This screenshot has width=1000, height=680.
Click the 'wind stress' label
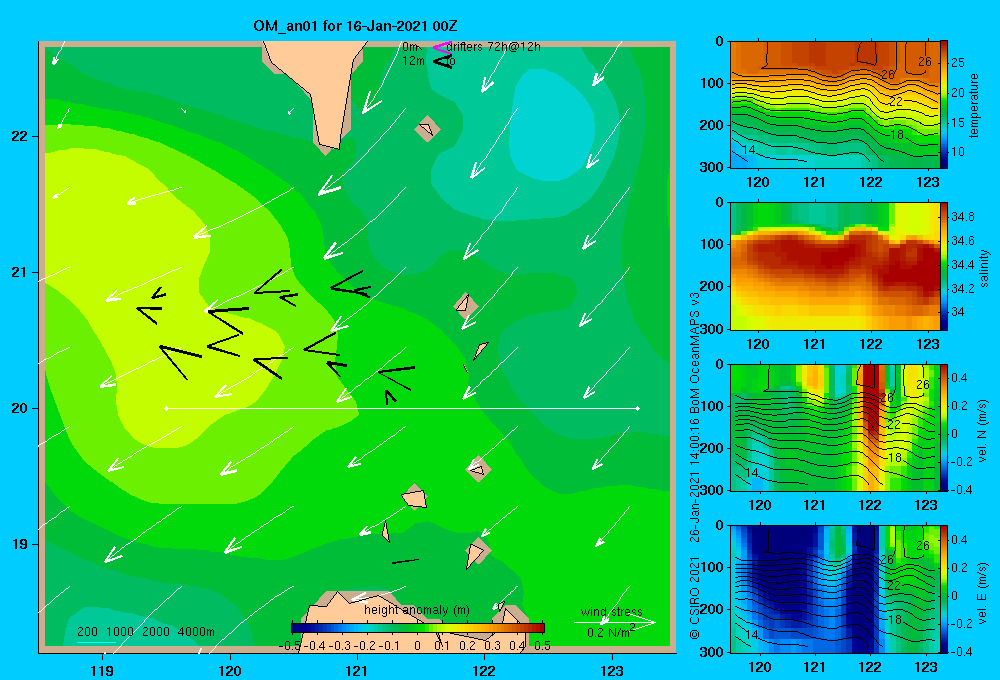point(612,612)
